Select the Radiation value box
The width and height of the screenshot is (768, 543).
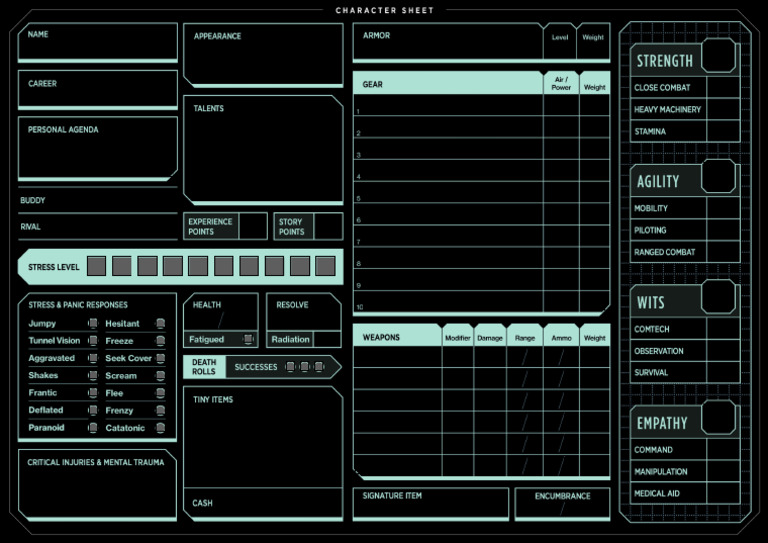(327, 339)
